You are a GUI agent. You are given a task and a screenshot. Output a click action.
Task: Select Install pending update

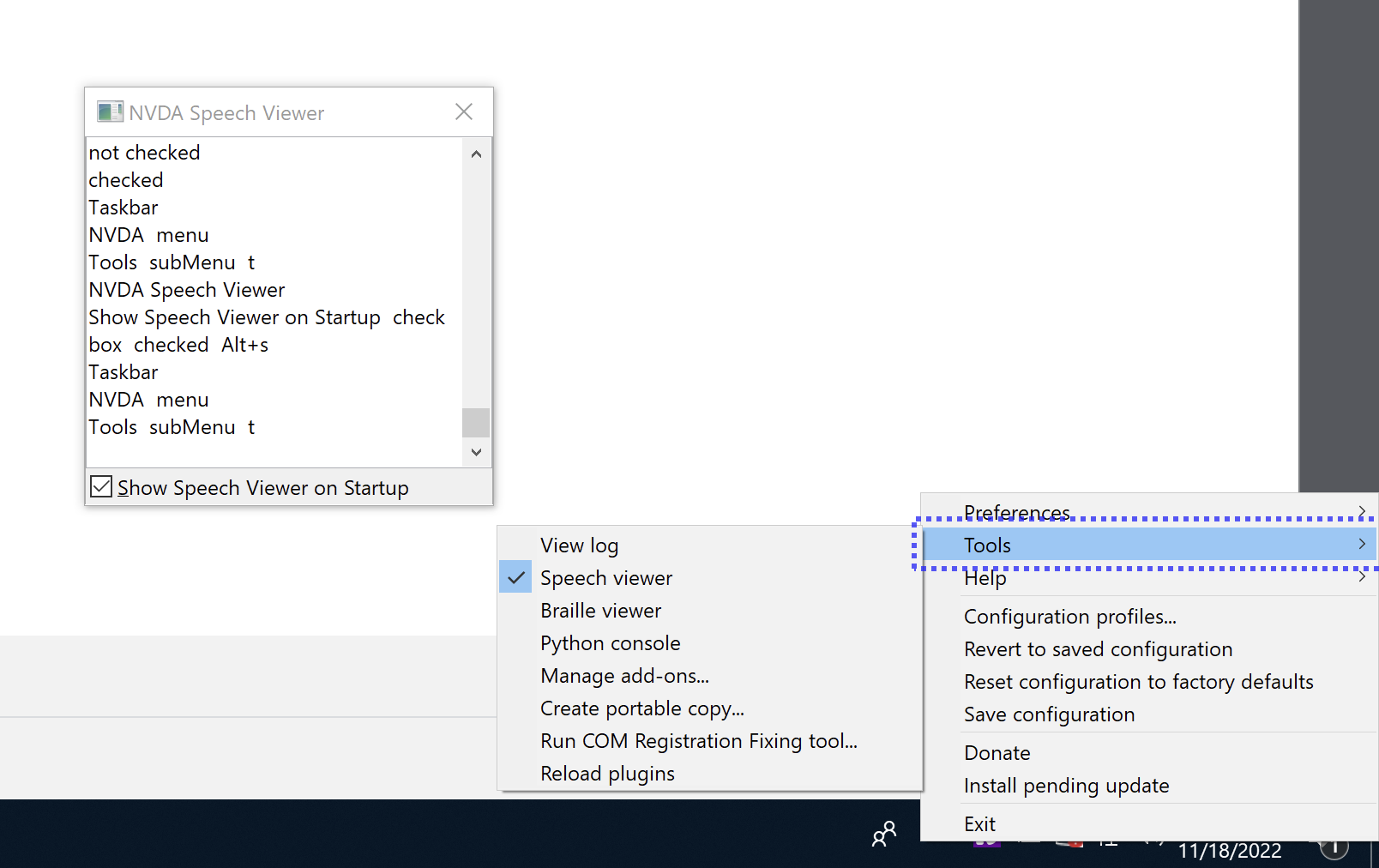pyautogui.click(x=1149, y=786)
